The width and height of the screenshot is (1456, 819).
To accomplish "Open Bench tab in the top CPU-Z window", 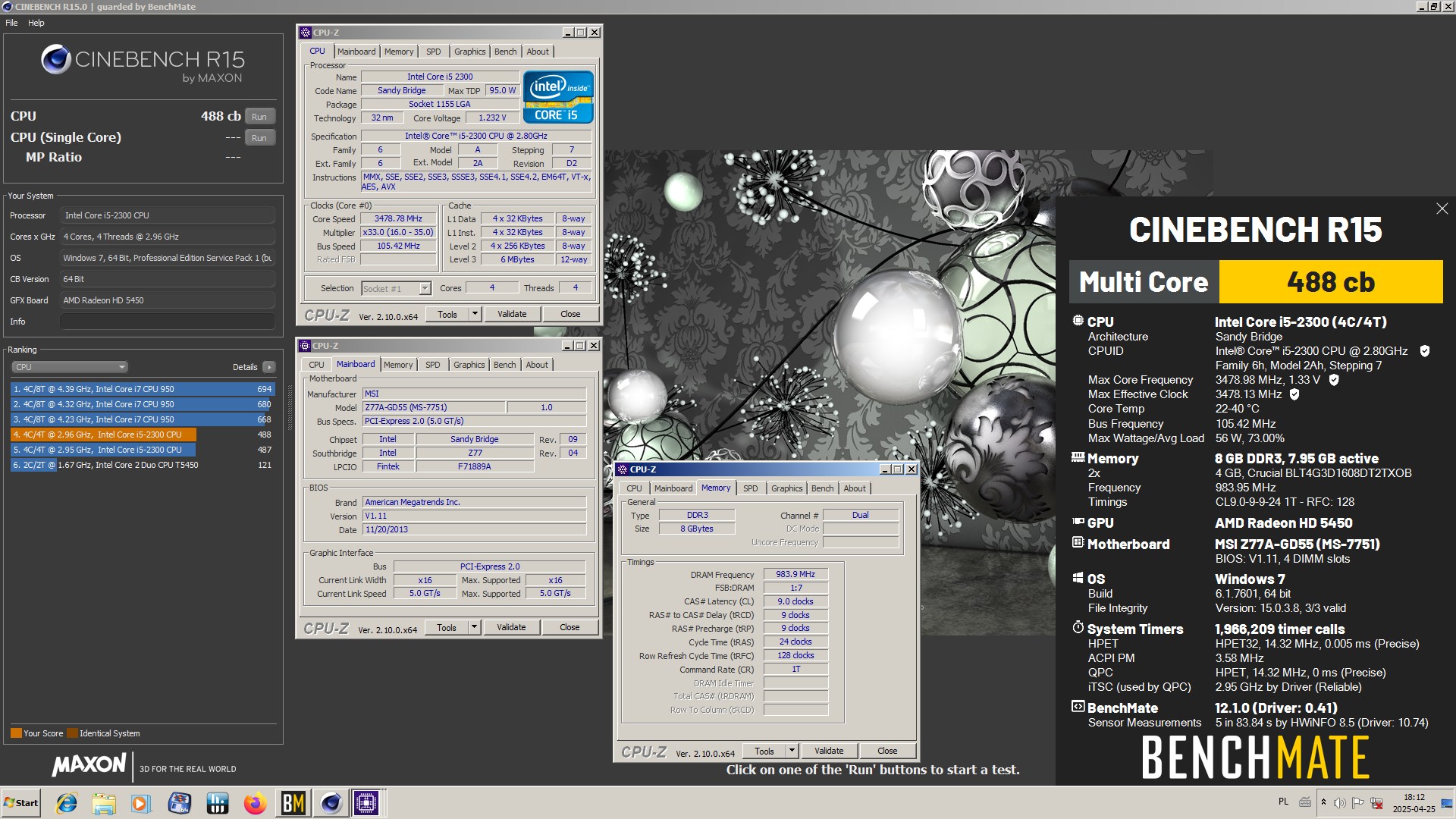I will tap(505, 52).
